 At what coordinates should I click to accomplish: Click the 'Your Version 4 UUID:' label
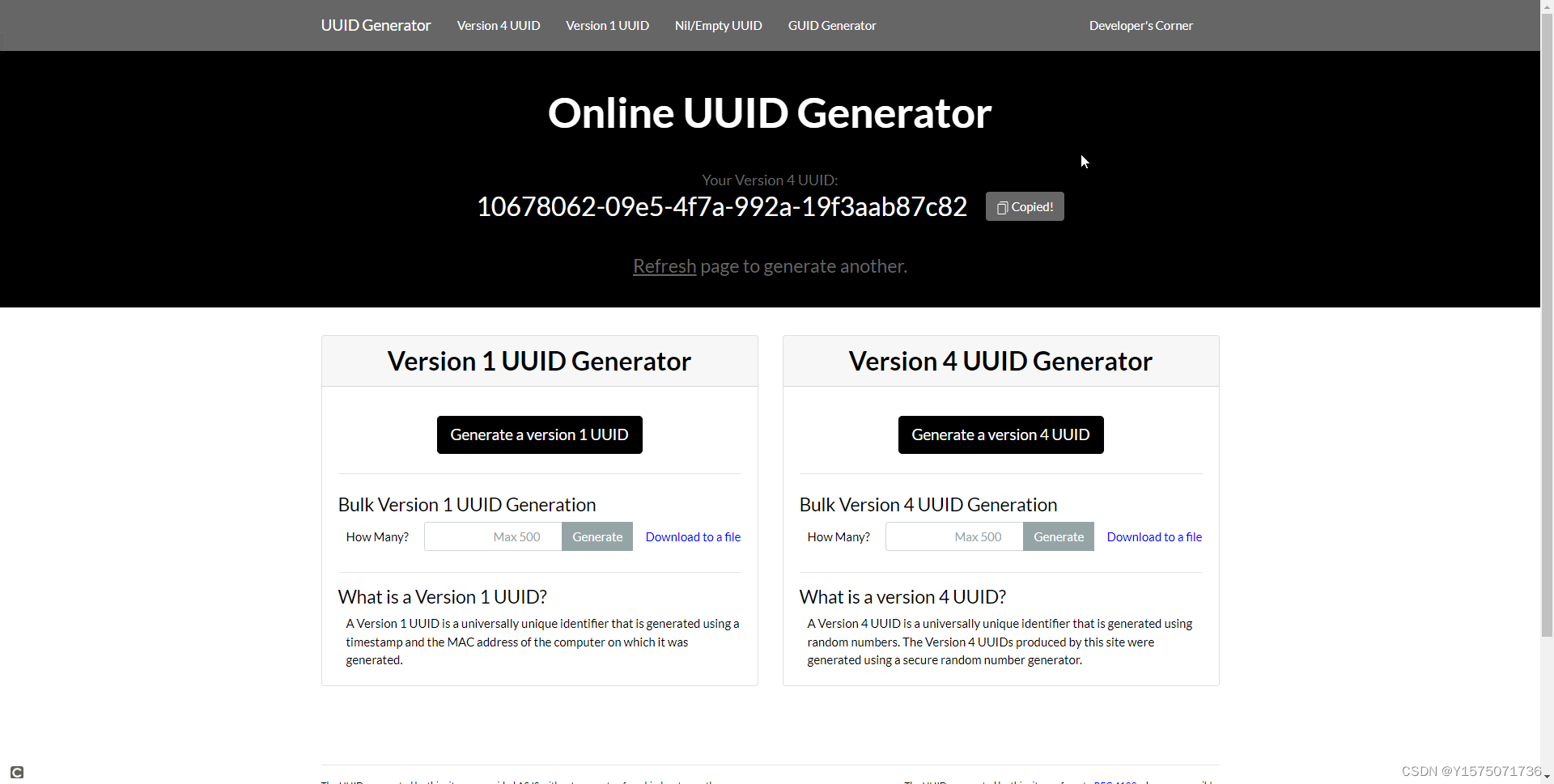tap(770, 180)
